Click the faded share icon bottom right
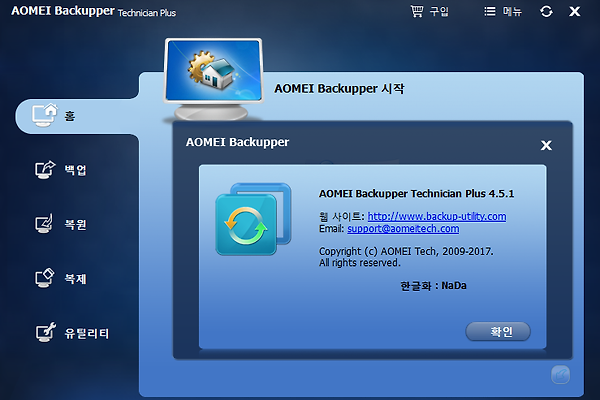Screen dimensions: 600x400 pyautogui.click(x=562, y=376)
